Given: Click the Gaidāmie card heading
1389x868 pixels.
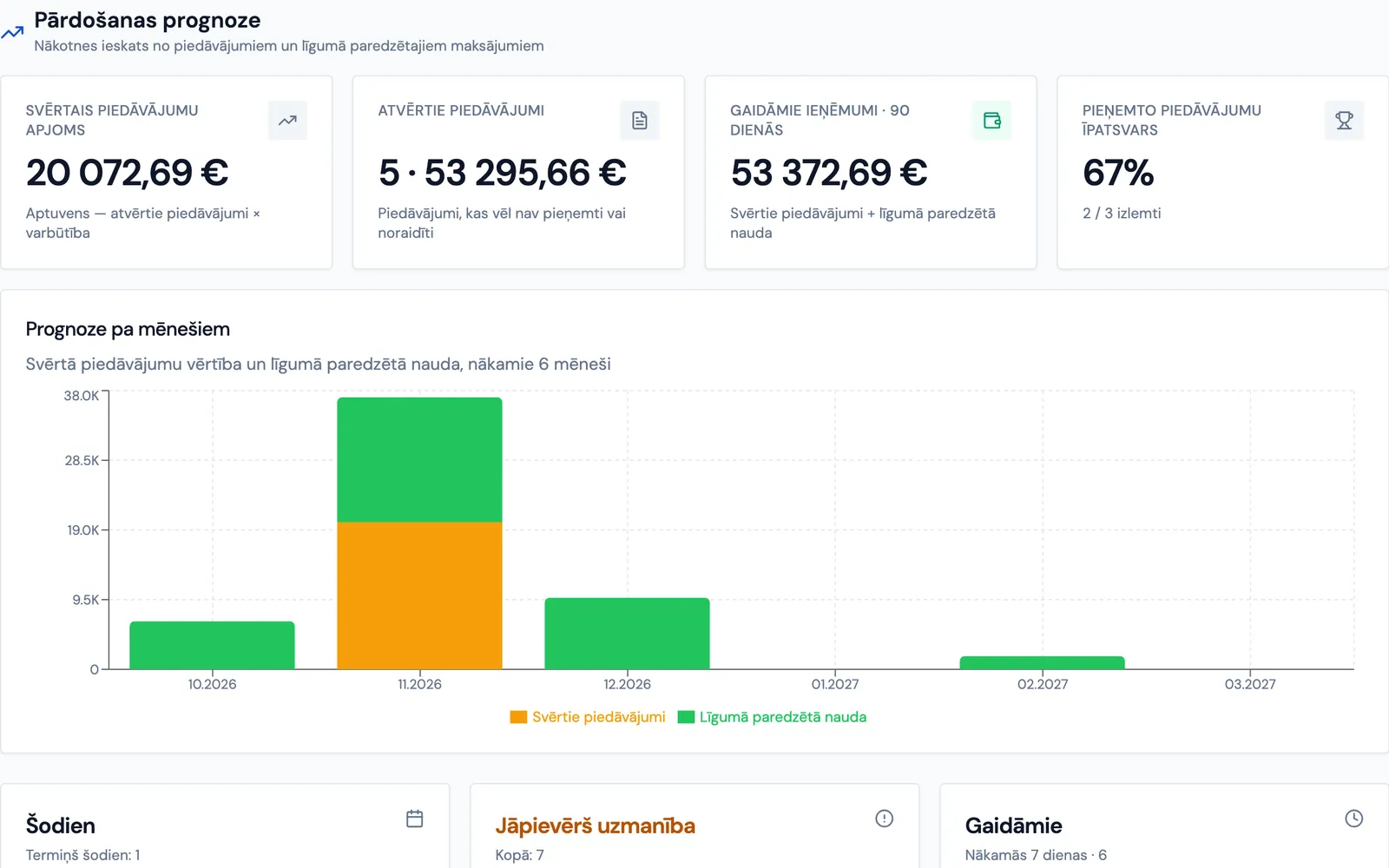Looking at the screenshot, I should point(1014,825).
